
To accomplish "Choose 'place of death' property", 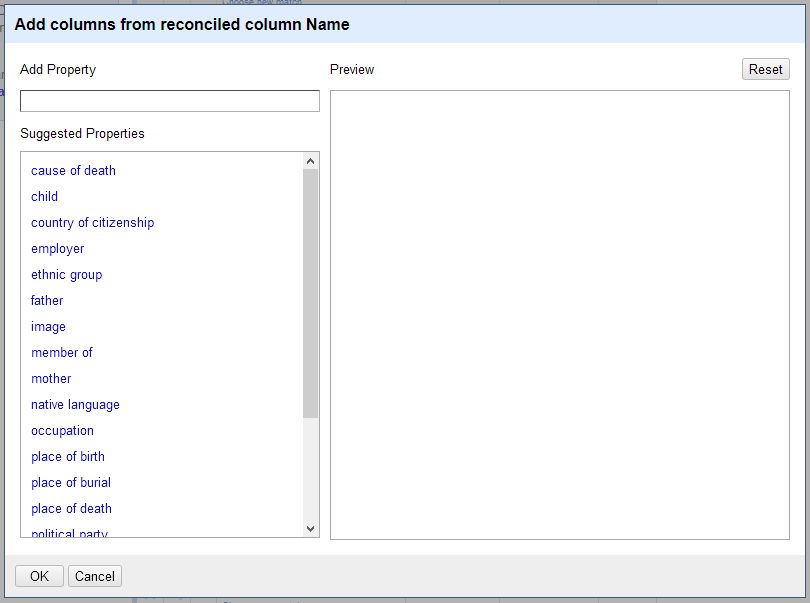I will pyautogui.click(x=71, y=508).
